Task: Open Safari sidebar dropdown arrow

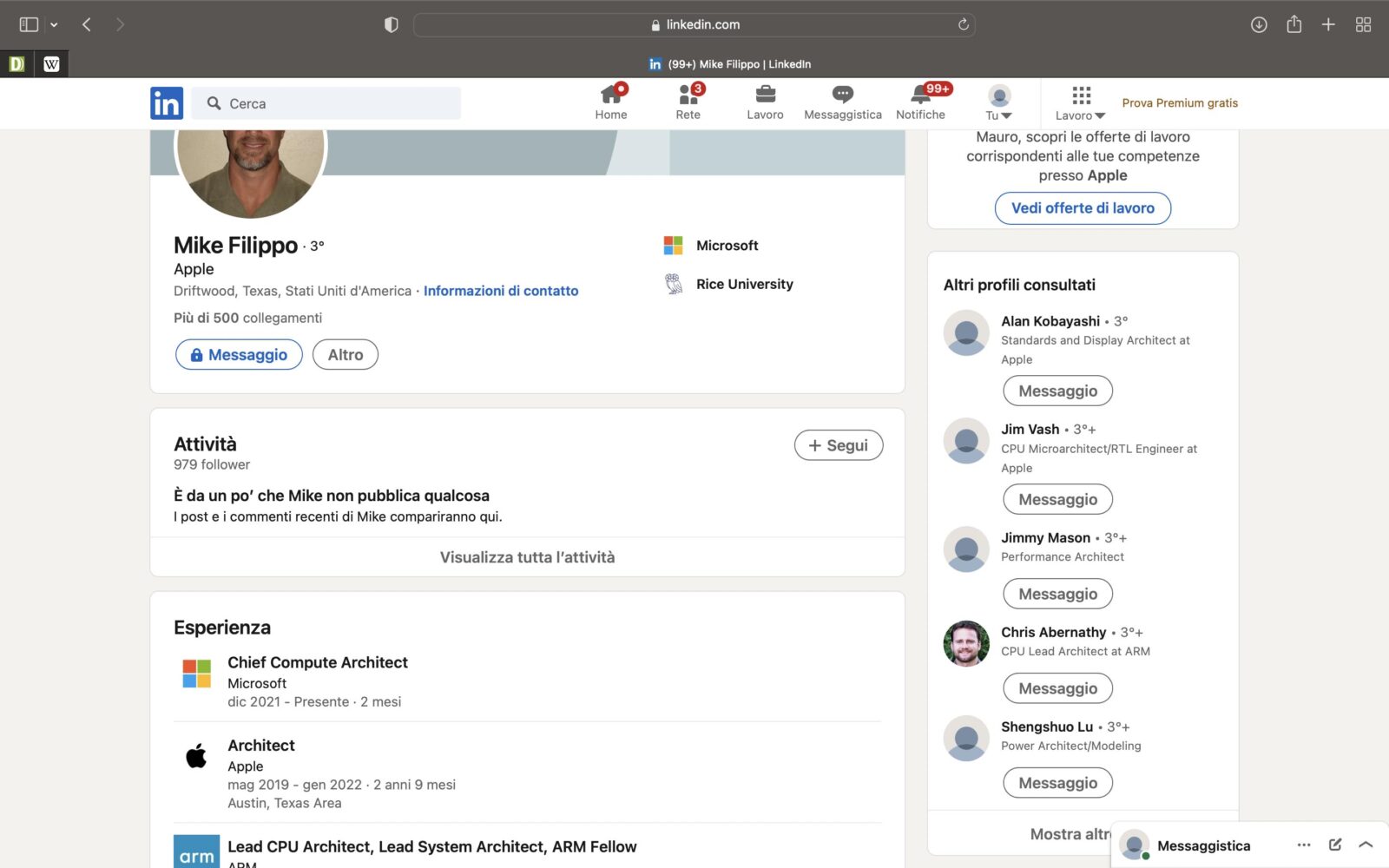Action: point(54,24)
